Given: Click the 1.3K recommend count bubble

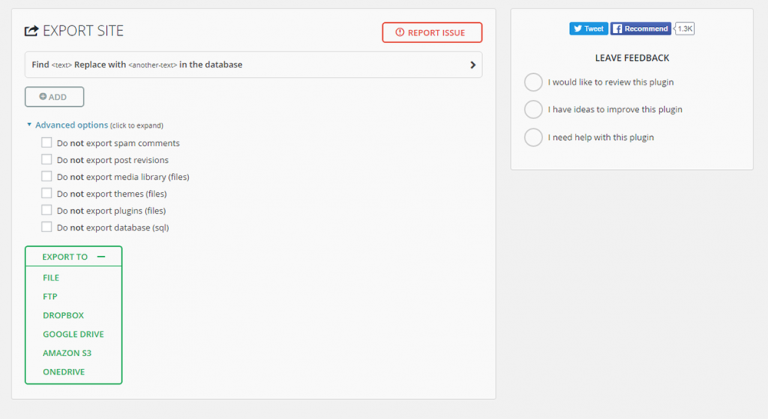Looking at the screenshot, I should (685, 29).
